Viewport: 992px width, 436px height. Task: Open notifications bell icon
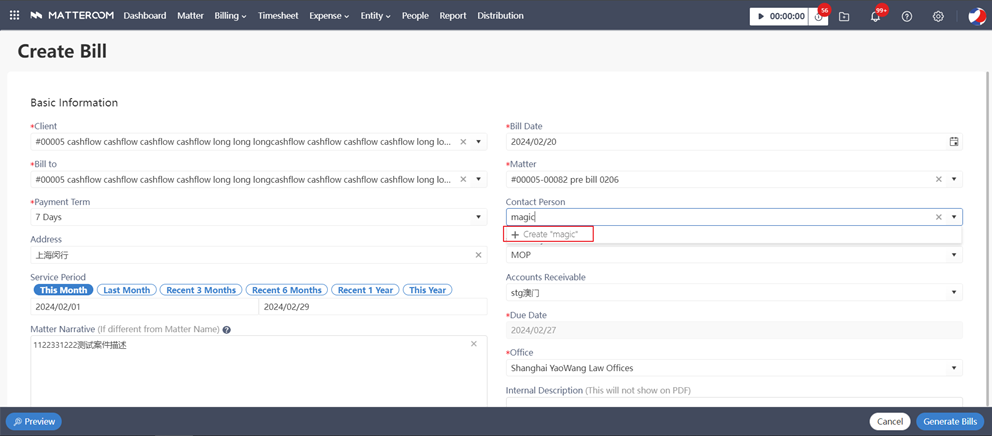(875, 16)
